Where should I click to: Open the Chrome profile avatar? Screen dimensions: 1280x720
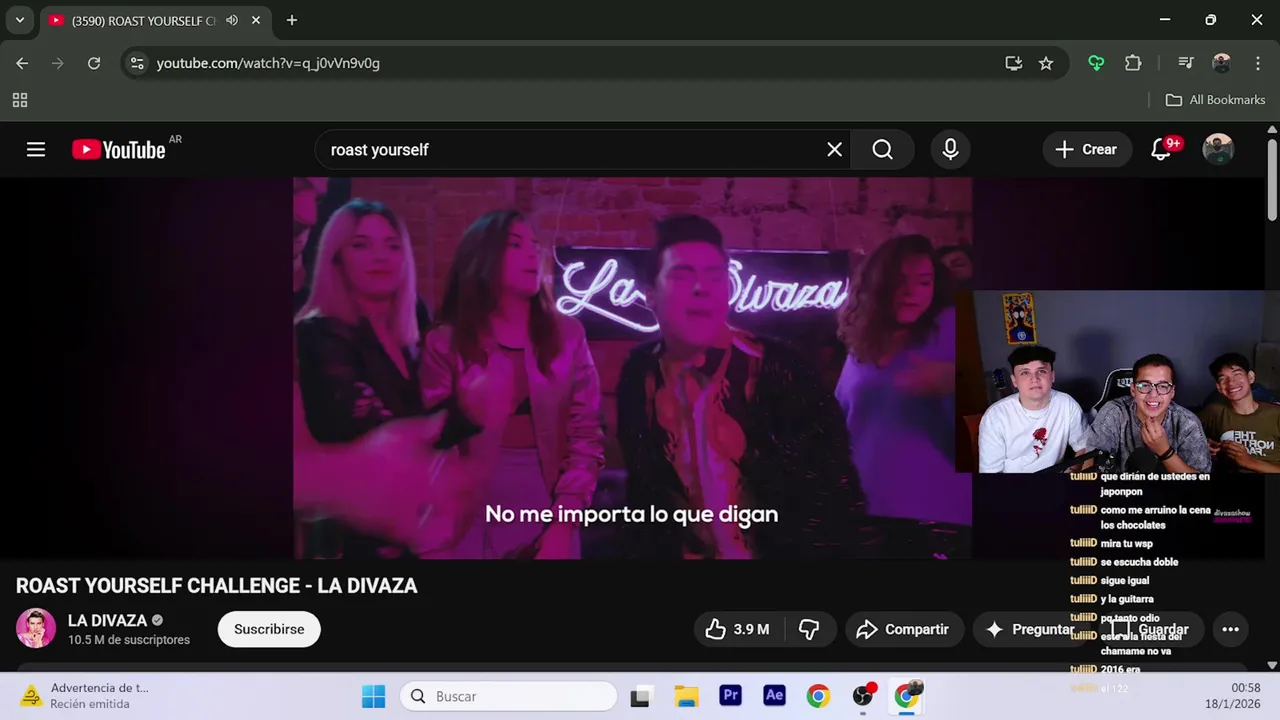click(1221, 63)
